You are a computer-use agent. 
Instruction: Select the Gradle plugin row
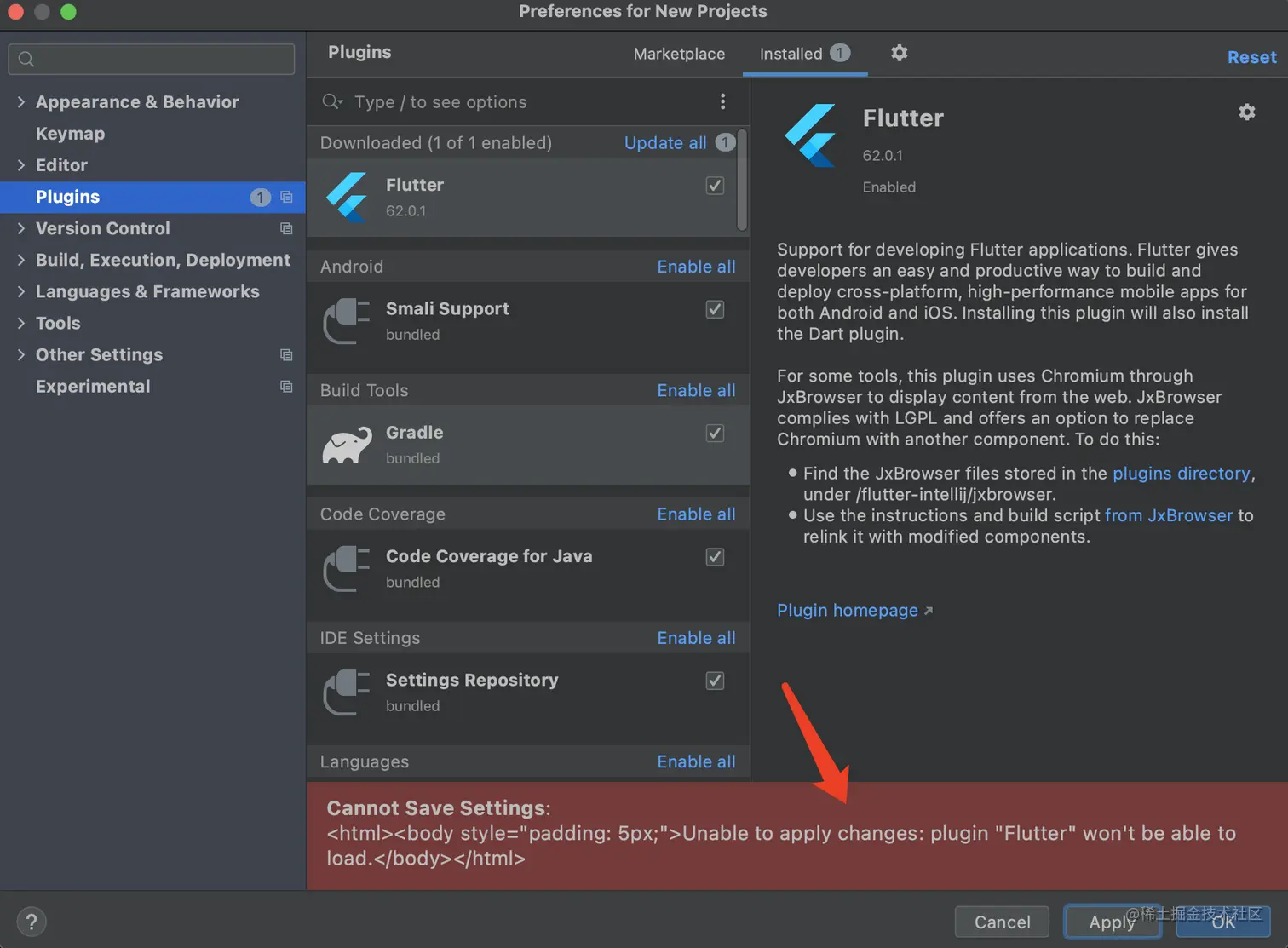point(528,445)
